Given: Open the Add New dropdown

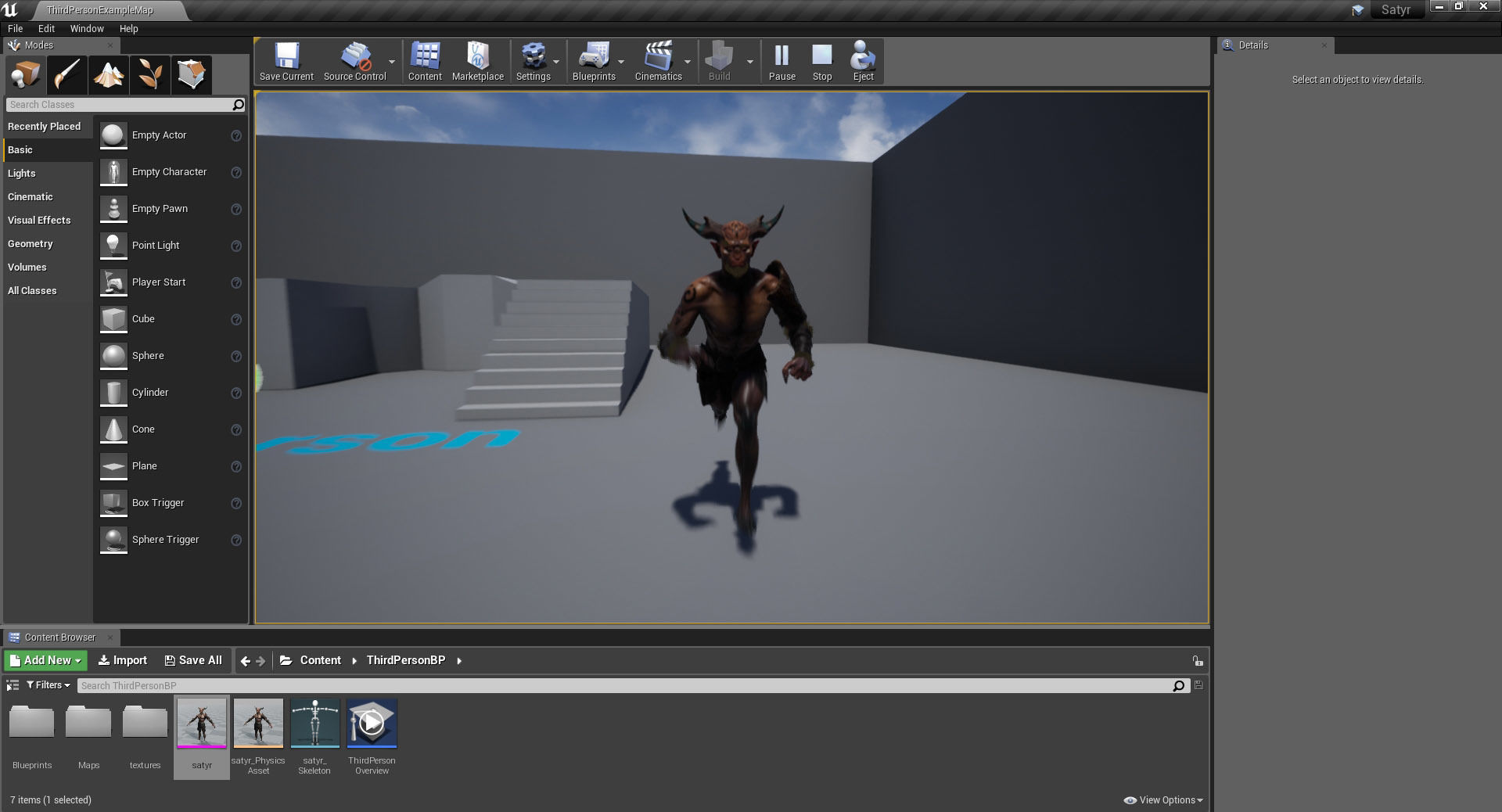Looking at the screenshot, I should coord(45,660).
